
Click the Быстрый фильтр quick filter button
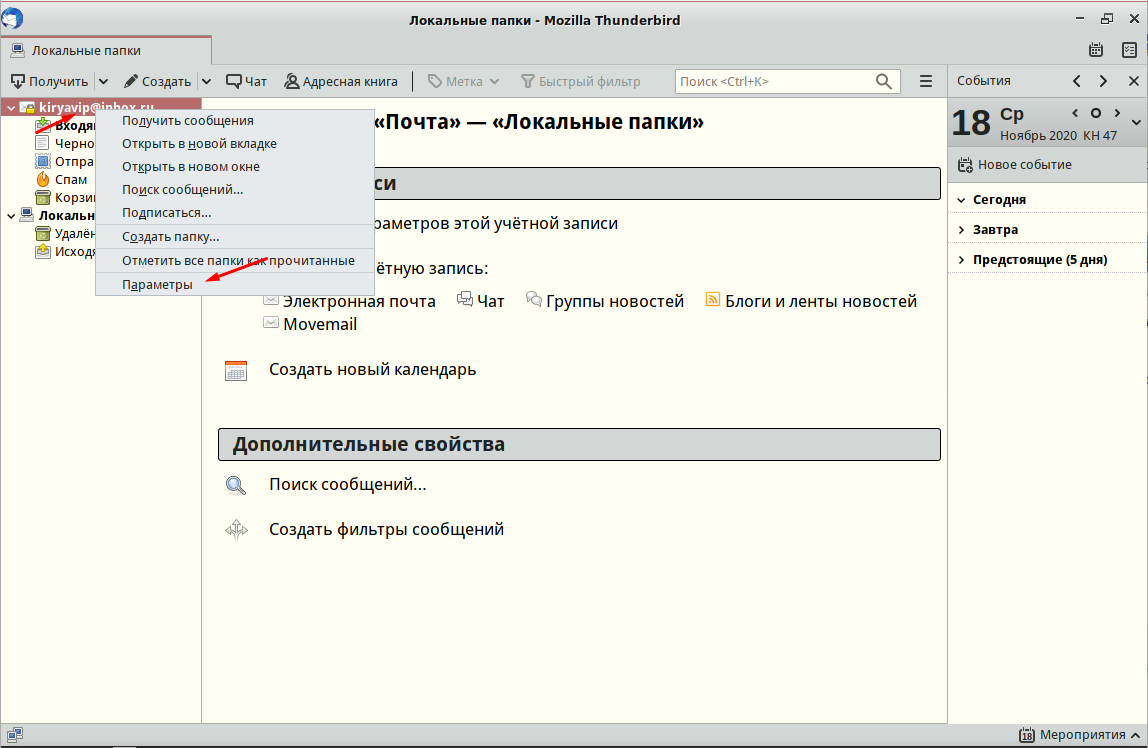click(x=581, y=81)
